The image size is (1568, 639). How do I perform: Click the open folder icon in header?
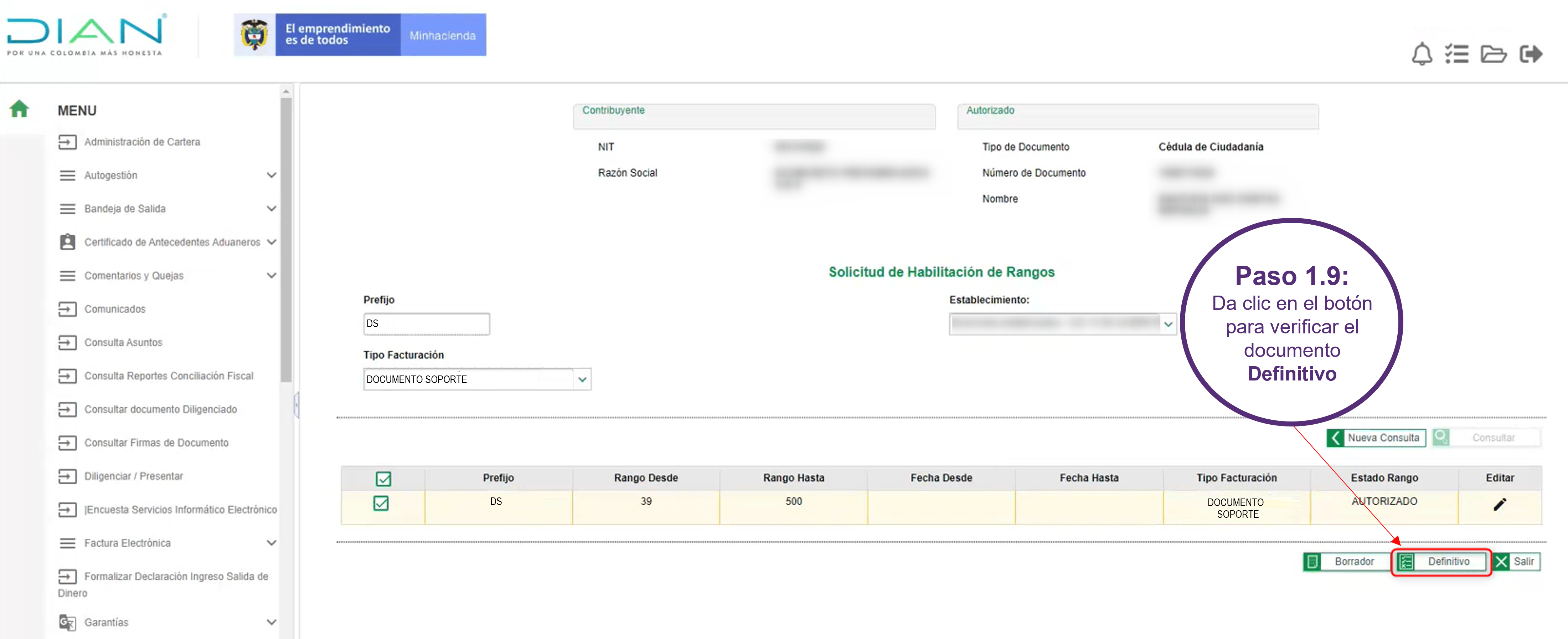click(x=1493, y=54)
